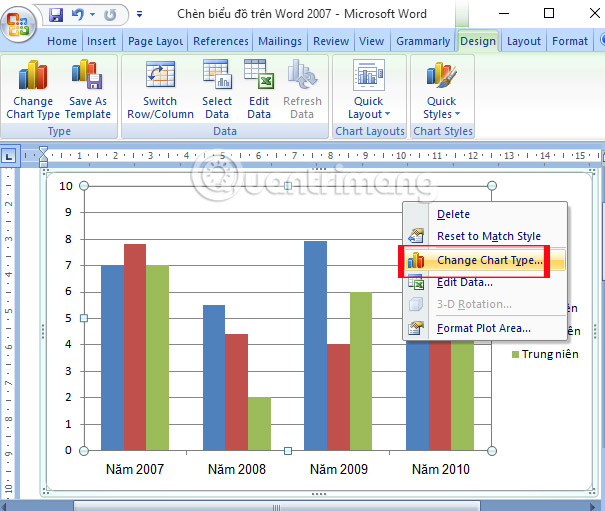Choose 3-D Rotation in context menu
Screen dimensions: 605x511
[485, 304]
